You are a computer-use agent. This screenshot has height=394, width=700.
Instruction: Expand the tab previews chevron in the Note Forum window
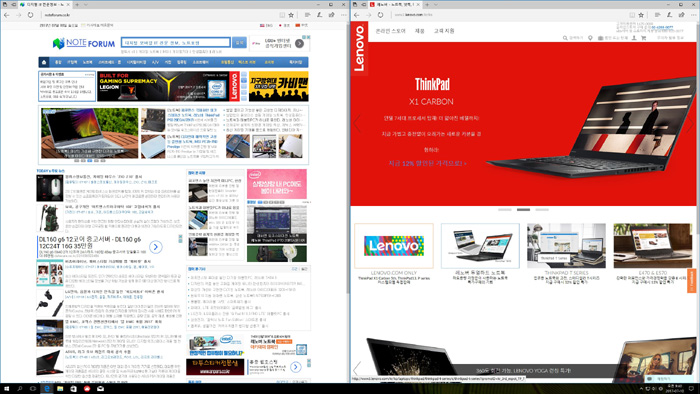click(x=86, y=4)
